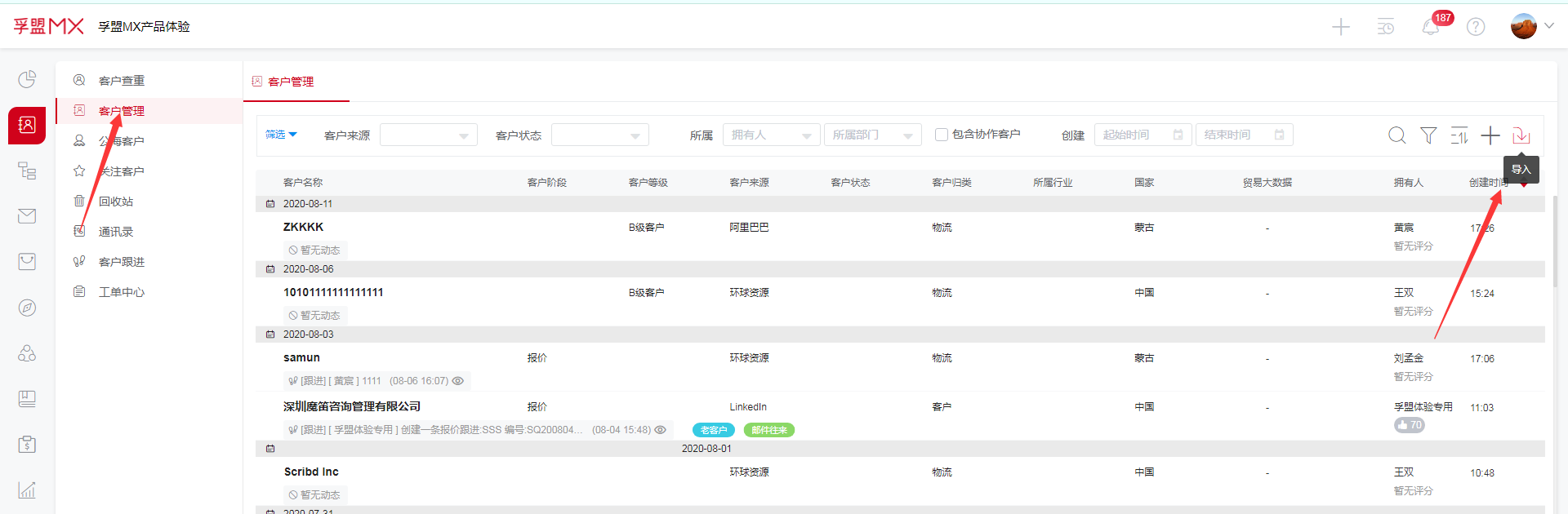Click the help question mark icon
This screenshot has height=514, width=1568.
click(x=1476, y=27)
